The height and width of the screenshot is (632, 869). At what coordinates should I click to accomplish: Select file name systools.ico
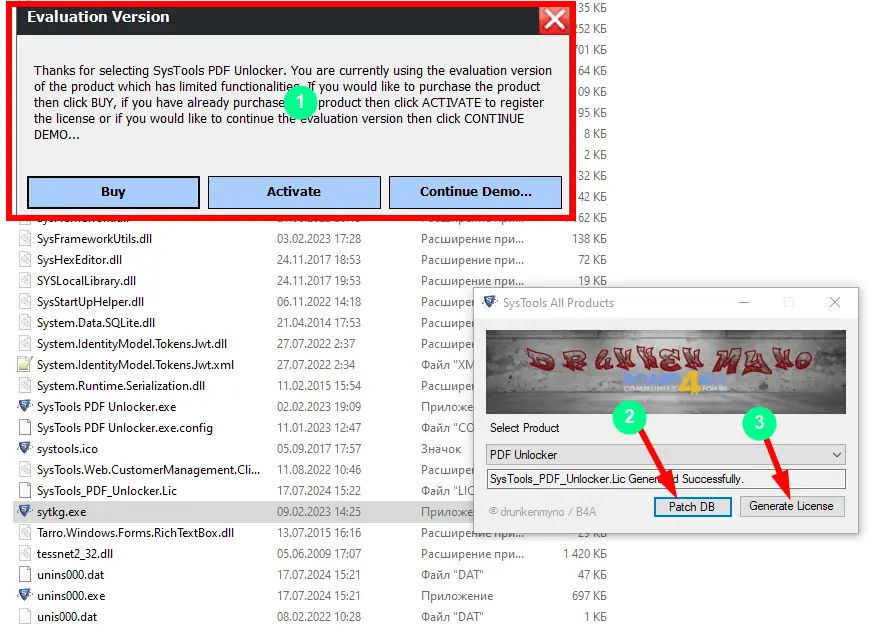click(67, 449)
